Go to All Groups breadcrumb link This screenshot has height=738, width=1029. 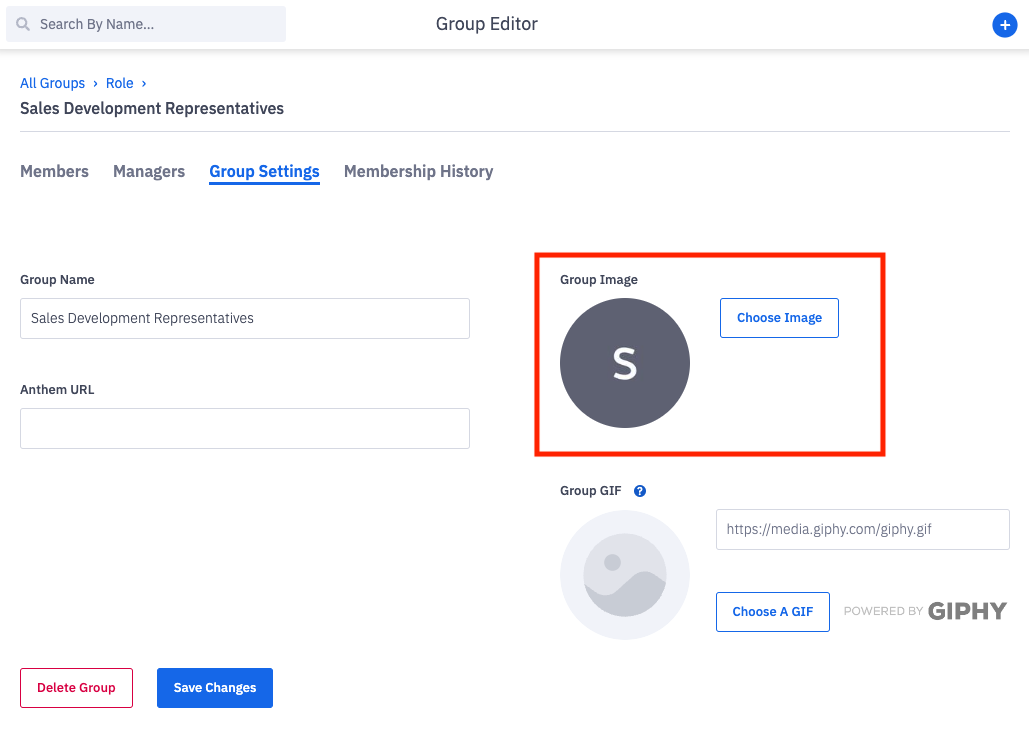[x=52, y=83]
